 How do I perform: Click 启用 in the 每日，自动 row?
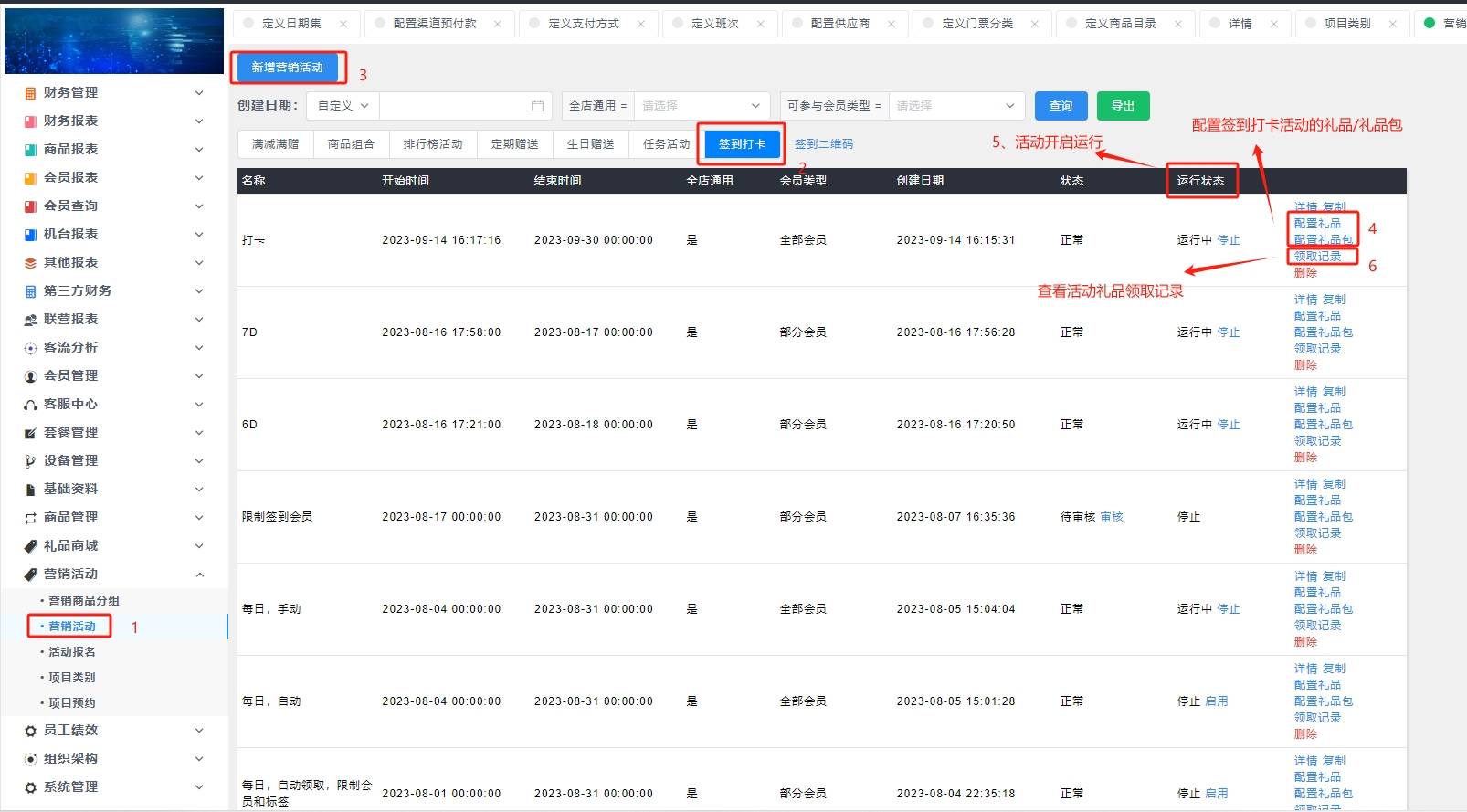pyautogui.click(x=1217, y=701)
